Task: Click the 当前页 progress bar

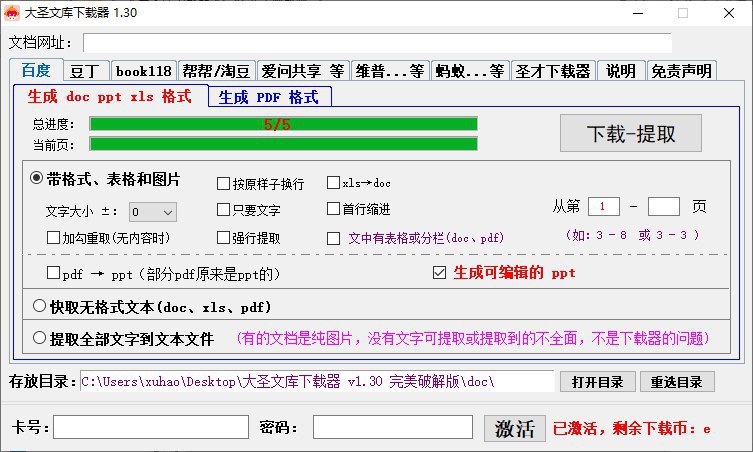Action: tap(283, 144)
